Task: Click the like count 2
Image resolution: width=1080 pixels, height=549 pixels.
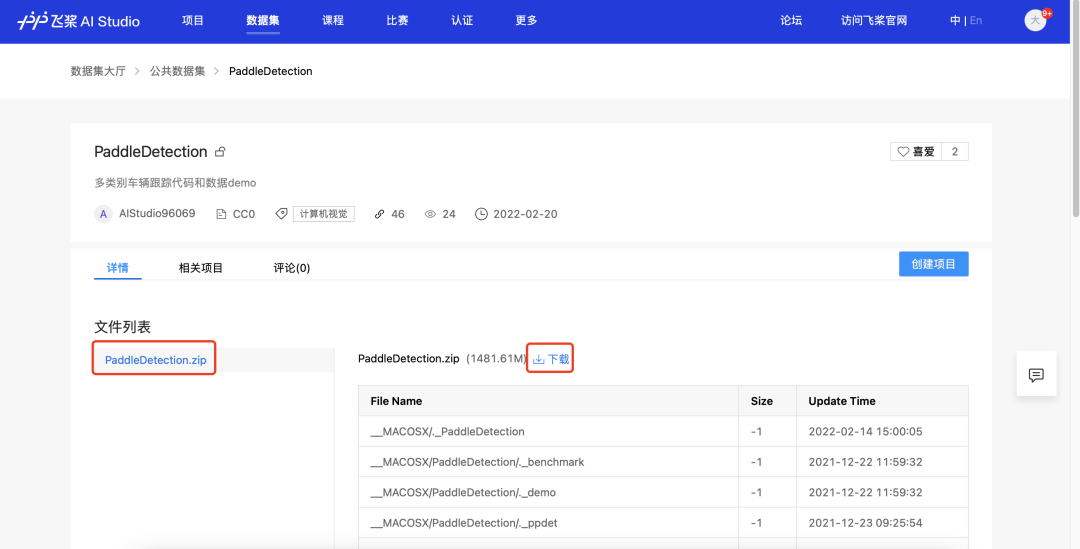Action: tap(955, 152)
